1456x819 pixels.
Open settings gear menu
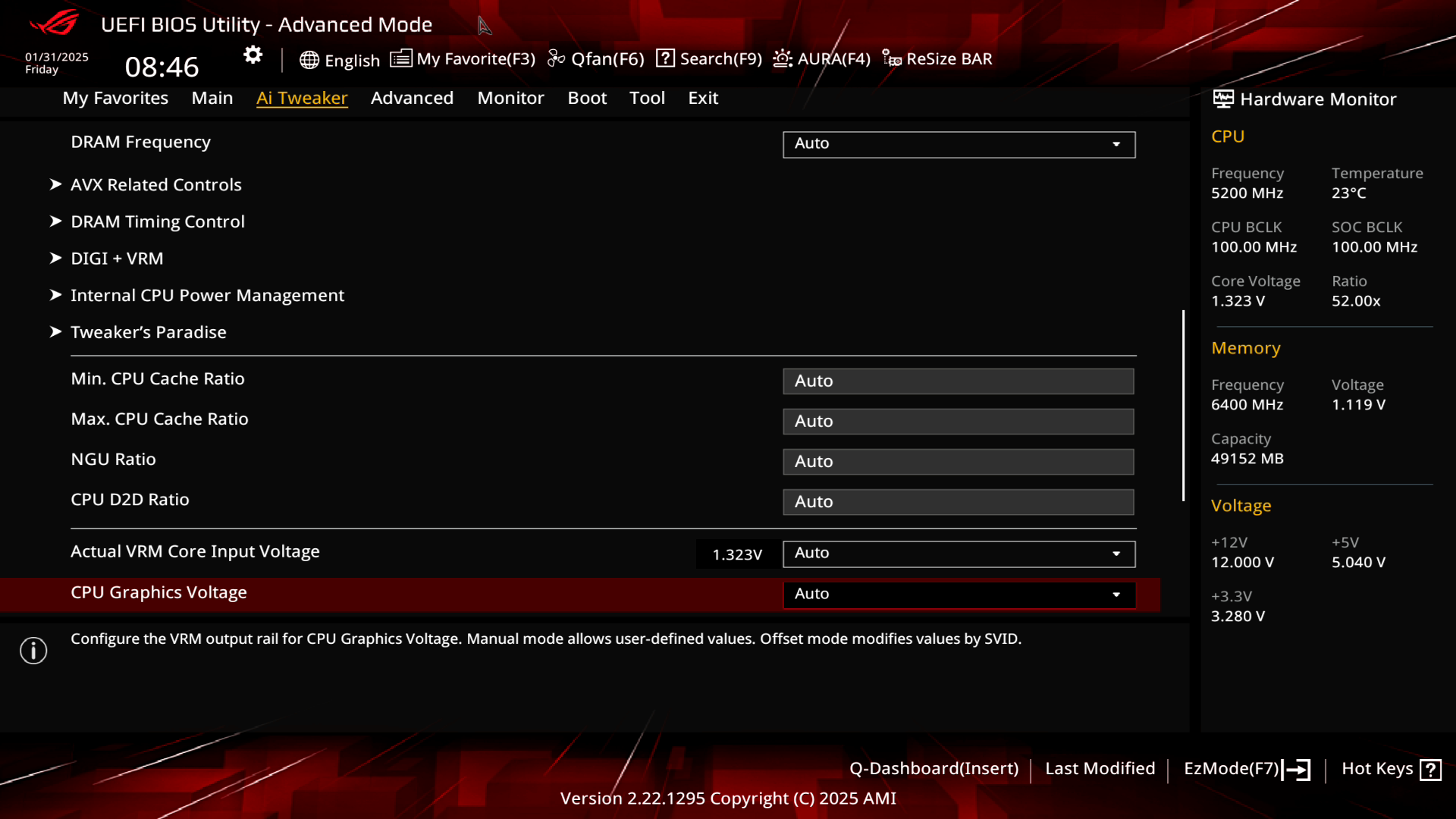coord(252,56)
